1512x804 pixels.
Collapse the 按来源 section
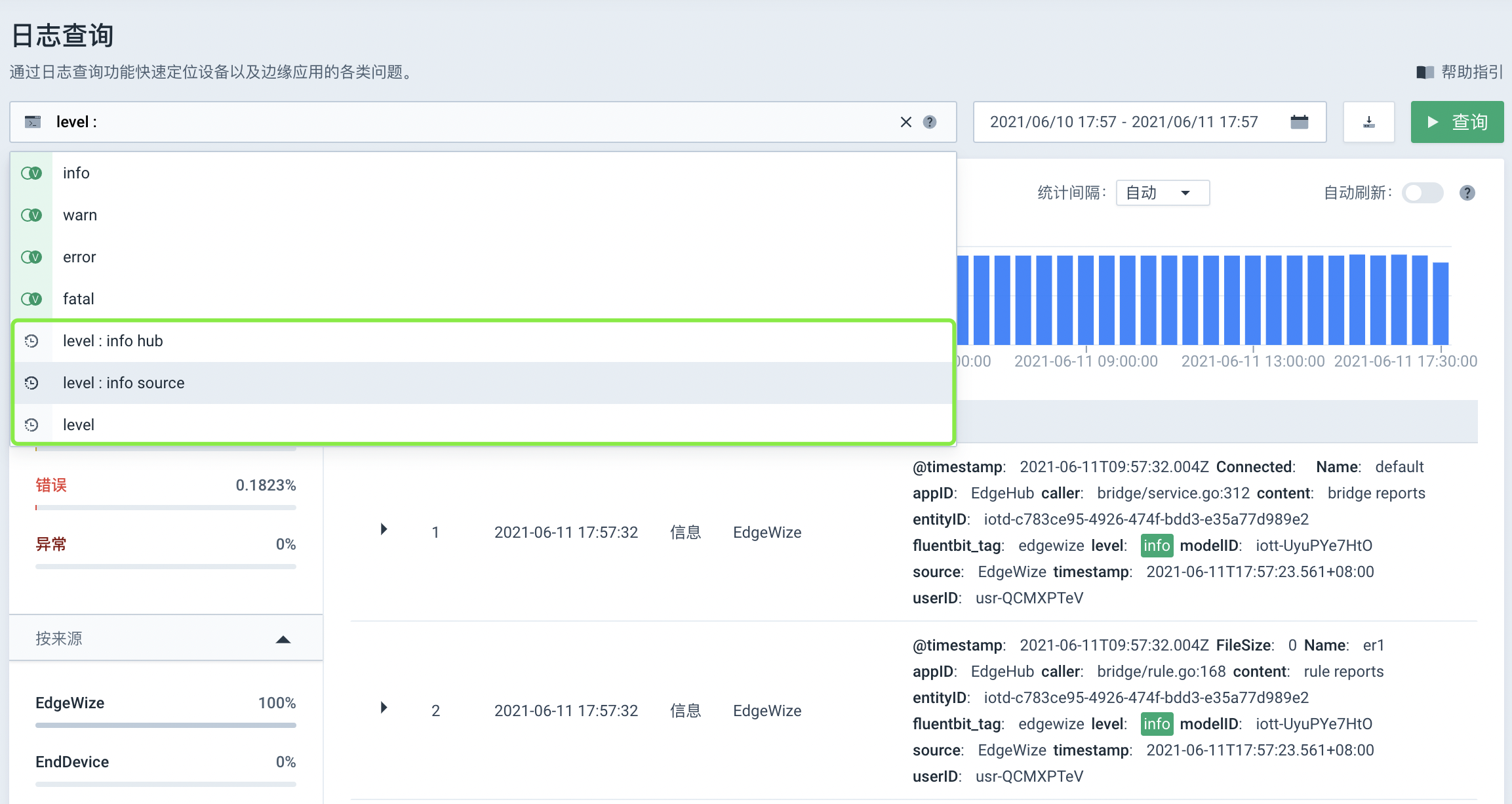(283, 639)
